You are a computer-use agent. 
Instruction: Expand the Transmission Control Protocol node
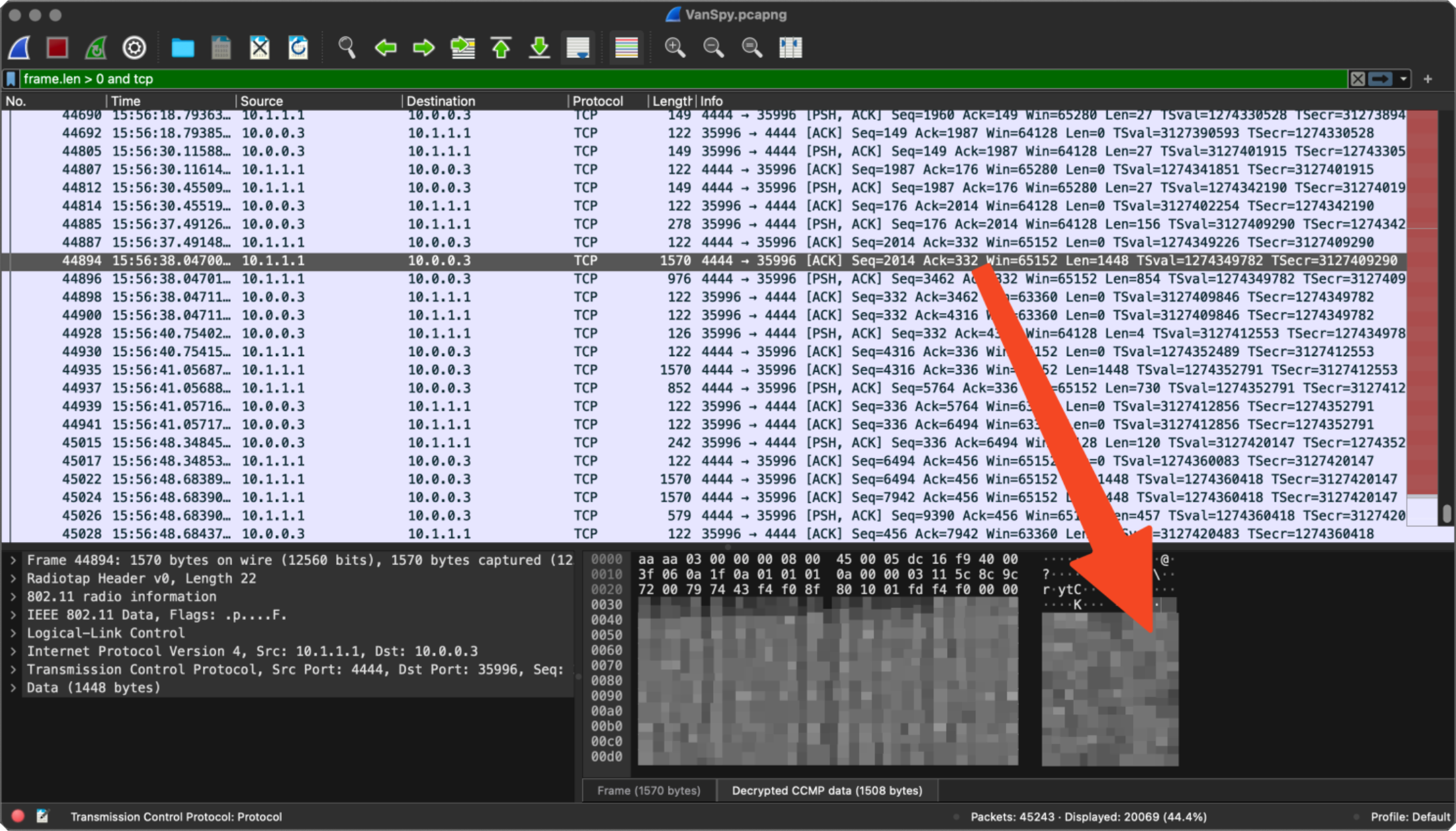[x=12, y=670]
